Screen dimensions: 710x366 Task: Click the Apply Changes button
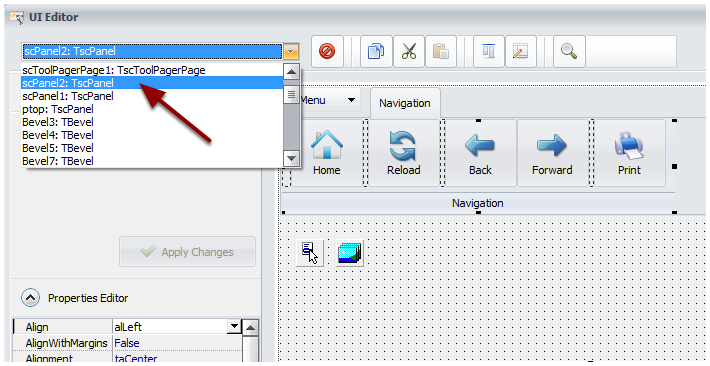[x=187, y=252]
